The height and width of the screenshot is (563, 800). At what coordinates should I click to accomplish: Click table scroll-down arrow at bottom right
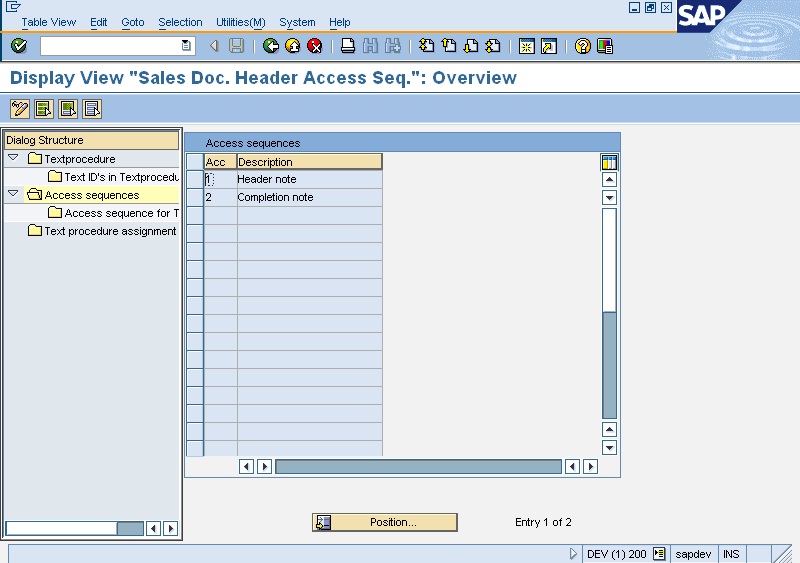(x=609, y=448)
